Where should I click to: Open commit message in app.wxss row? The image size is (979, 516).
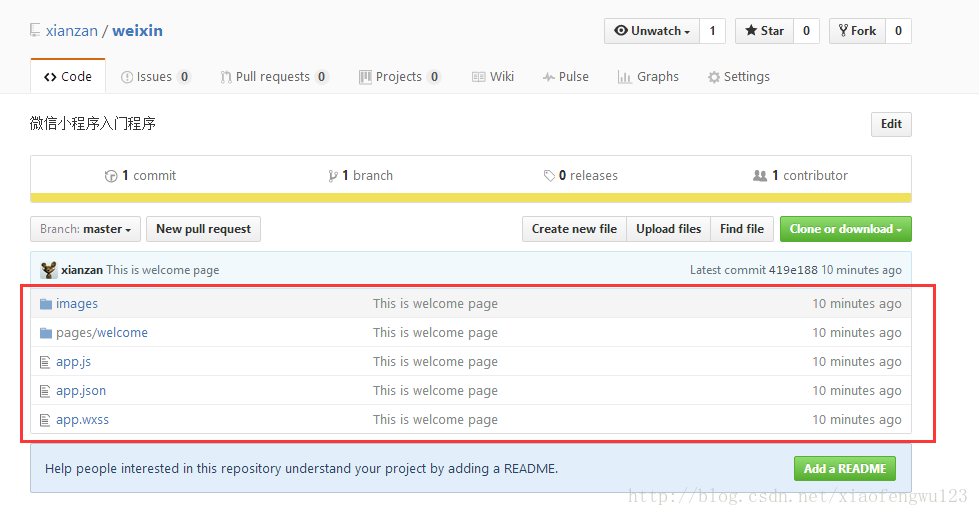pos(435,420)
